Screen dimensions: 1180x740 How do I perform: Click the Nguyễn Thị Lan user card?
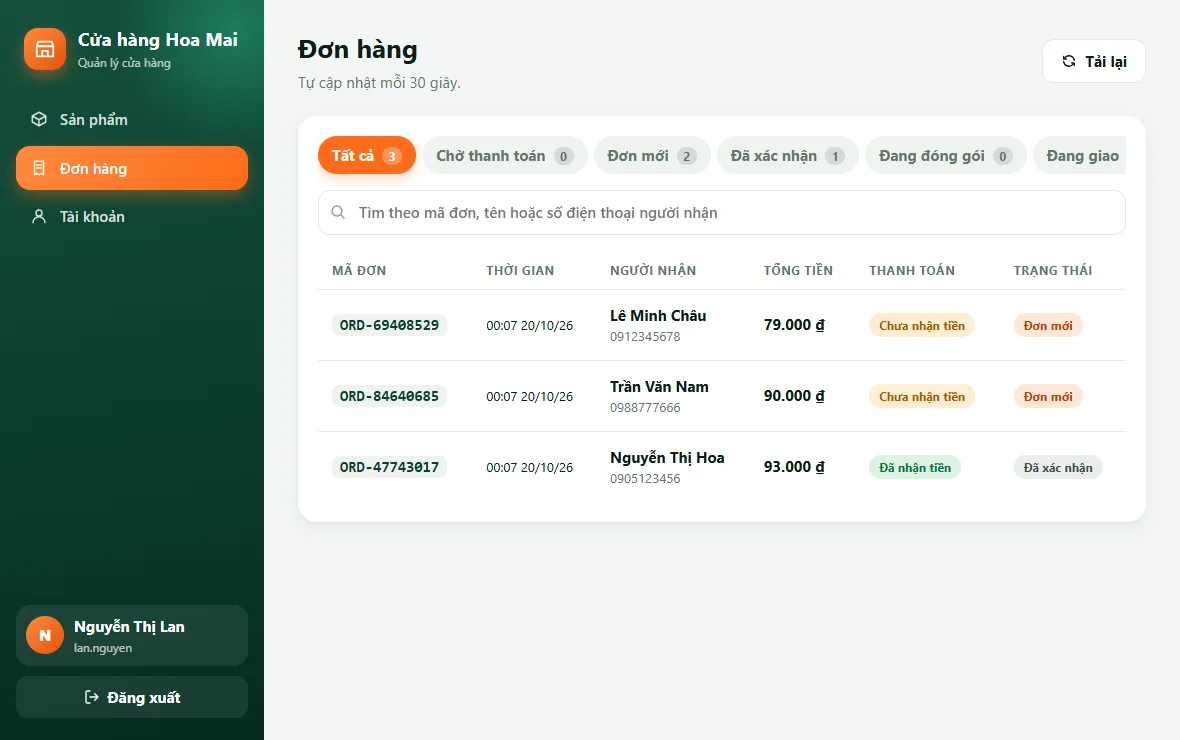[x=132, y=635]
